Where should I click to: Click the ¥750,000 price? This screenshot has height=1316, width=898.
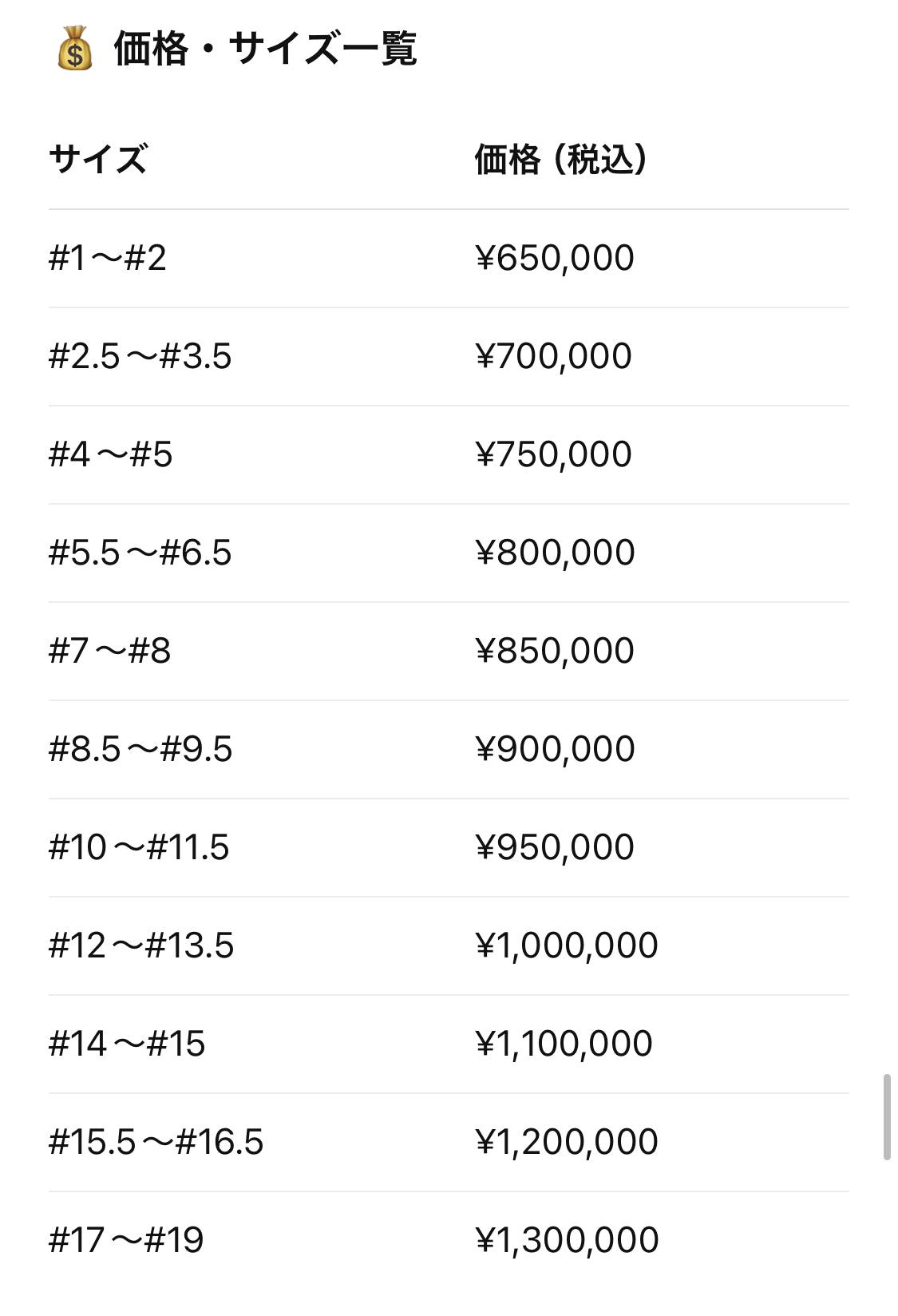(553, 454)
